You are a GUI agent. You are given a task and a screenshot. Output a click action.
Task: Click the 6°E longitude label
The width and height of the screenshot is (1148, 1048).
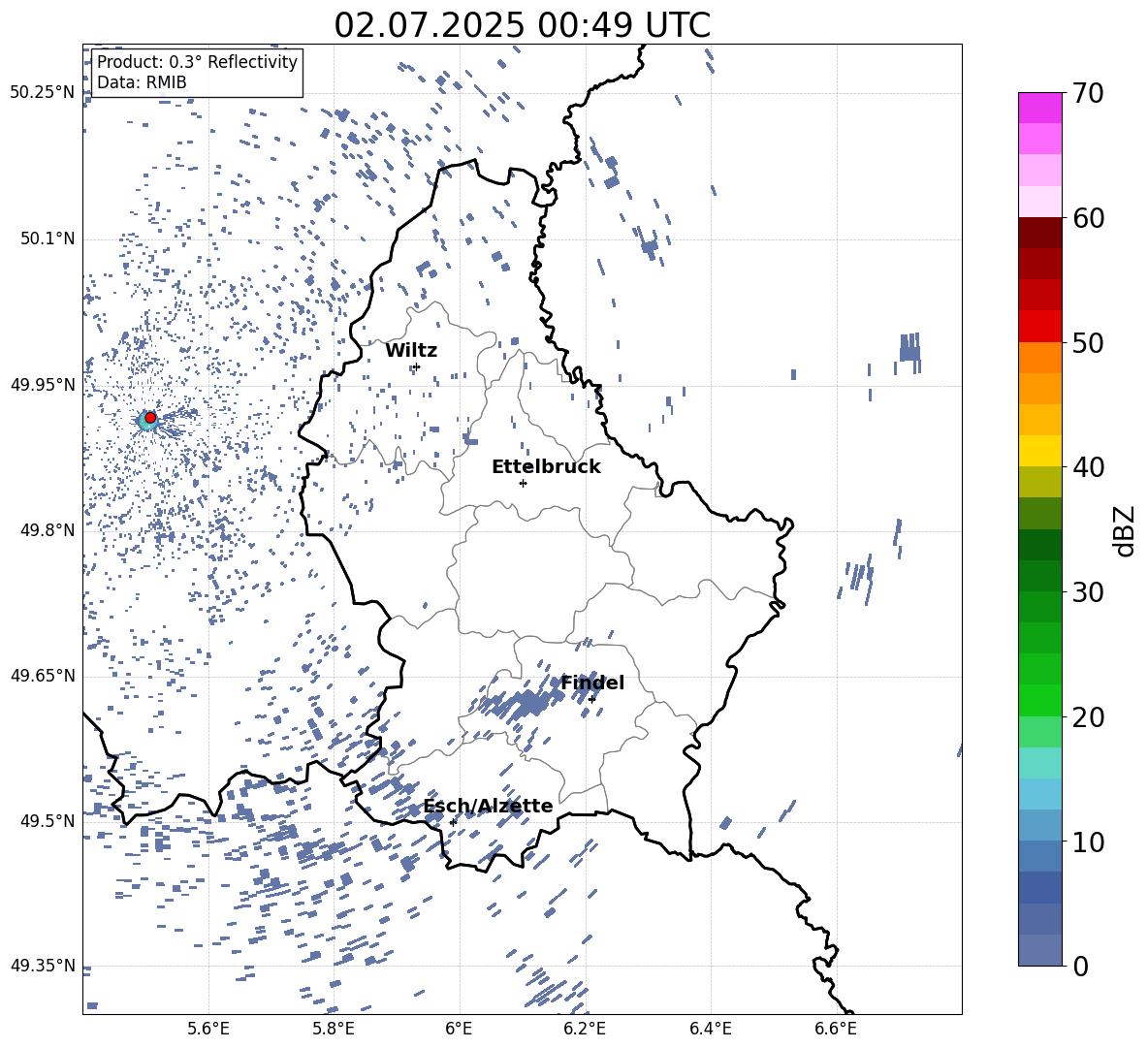click(459, 1029)
